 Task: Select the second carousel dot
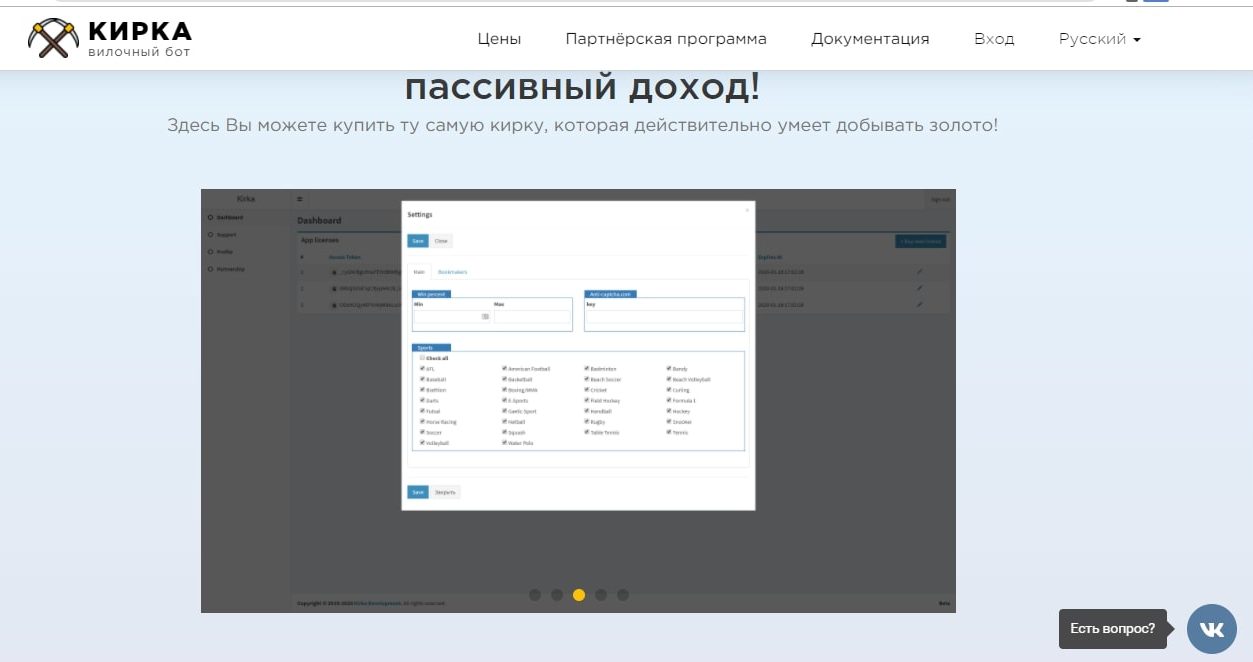click(x=557, y=595)
